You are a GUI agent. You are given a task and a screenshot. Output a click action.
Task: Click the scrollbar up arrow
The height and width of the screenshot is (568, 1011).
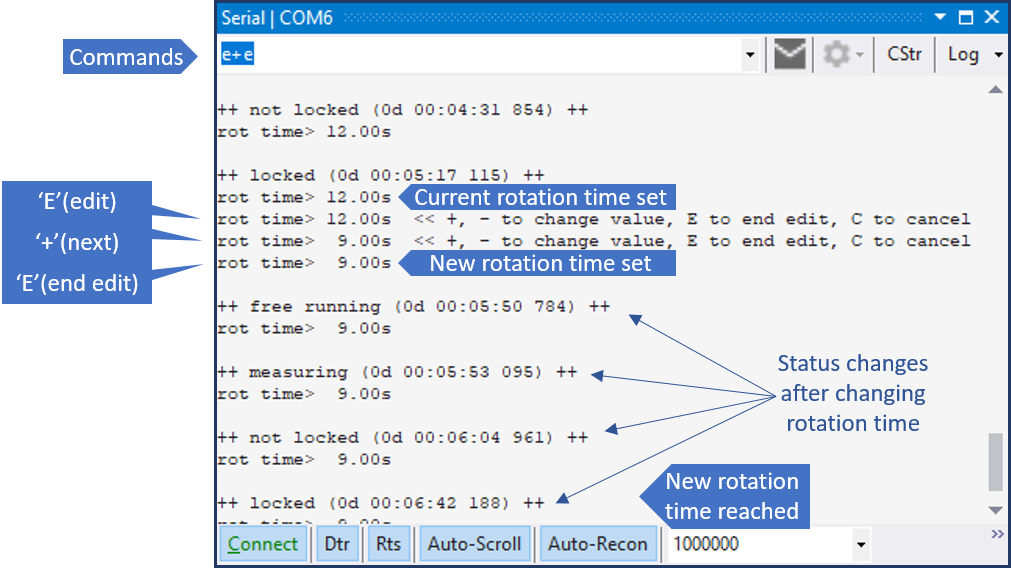point(996,90)
